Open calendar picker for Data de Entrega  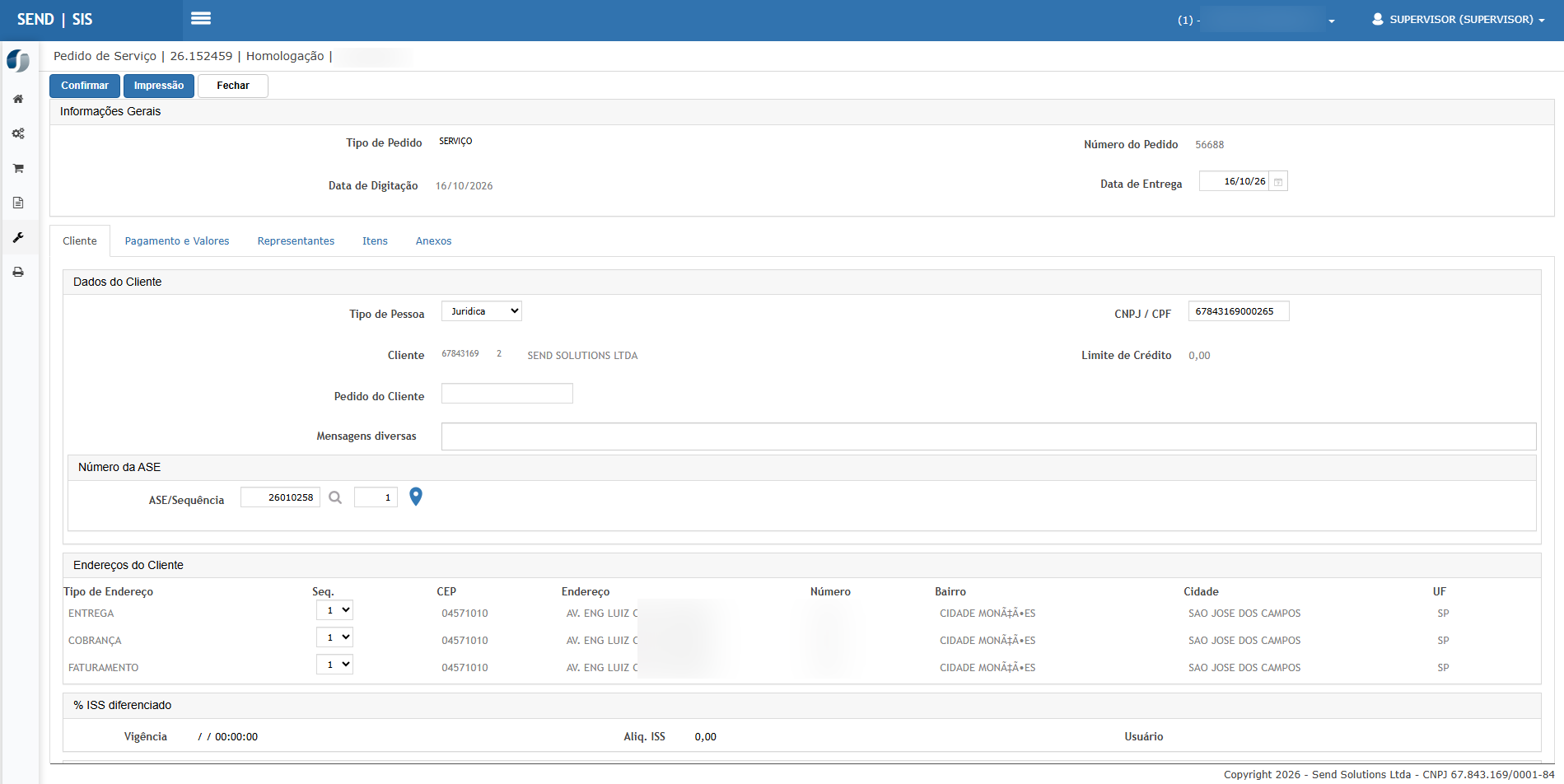click(x=1278, y=181)
